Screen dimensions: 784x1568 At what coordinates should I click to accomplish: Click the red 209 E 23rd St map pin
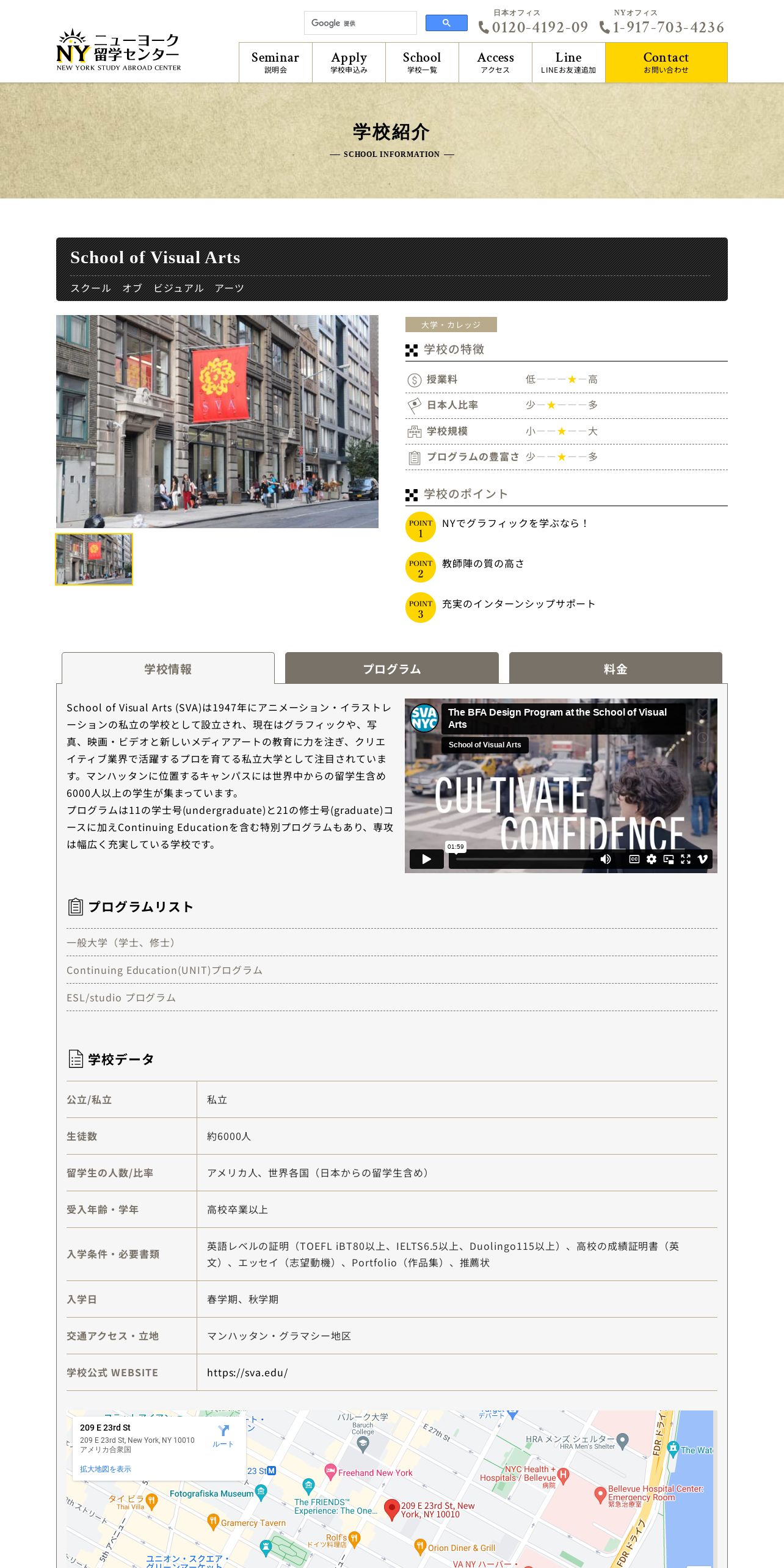coord(391,1509)
